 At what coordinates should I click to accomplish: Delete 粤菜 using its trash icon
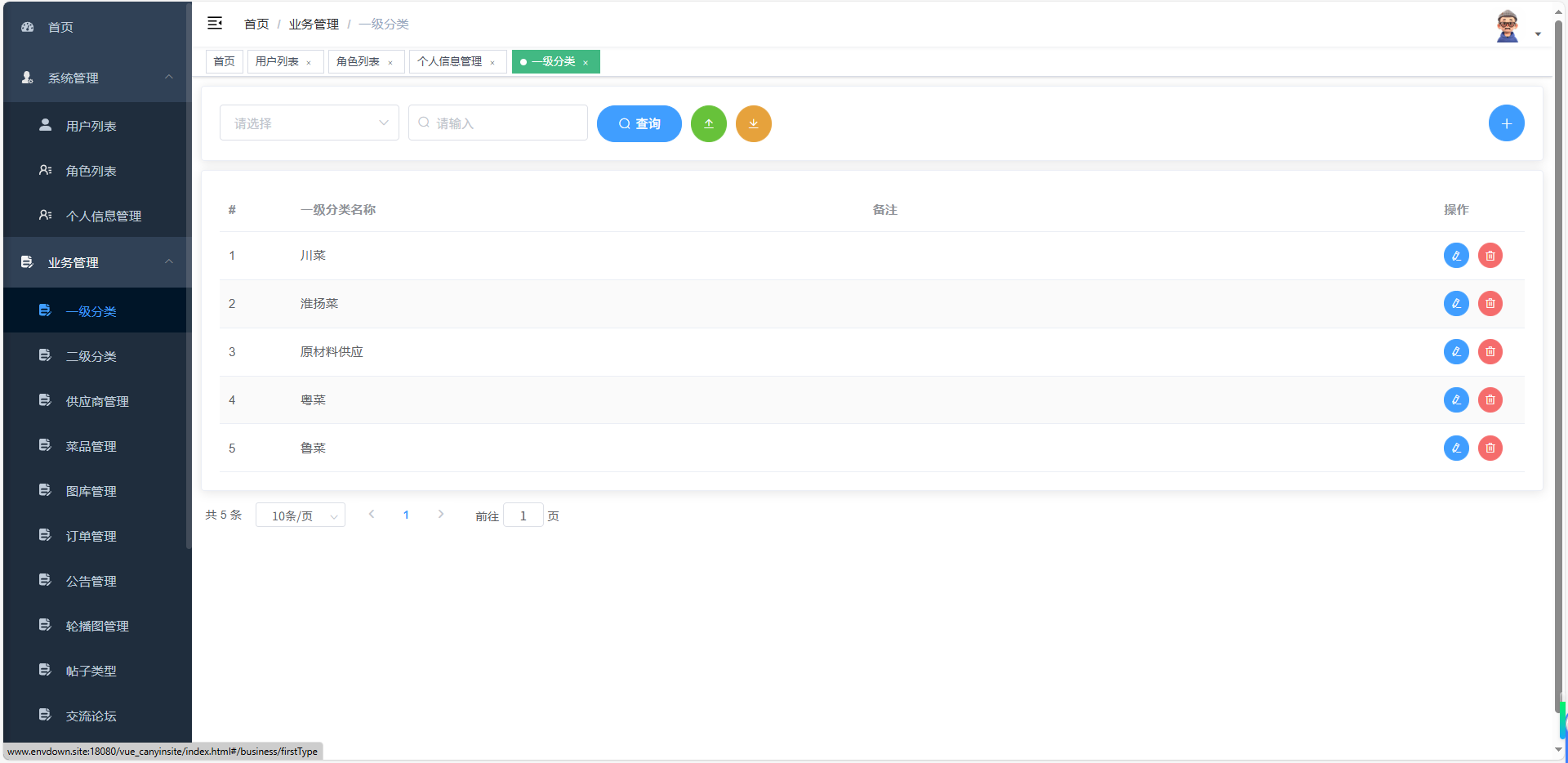[1490, 399]
